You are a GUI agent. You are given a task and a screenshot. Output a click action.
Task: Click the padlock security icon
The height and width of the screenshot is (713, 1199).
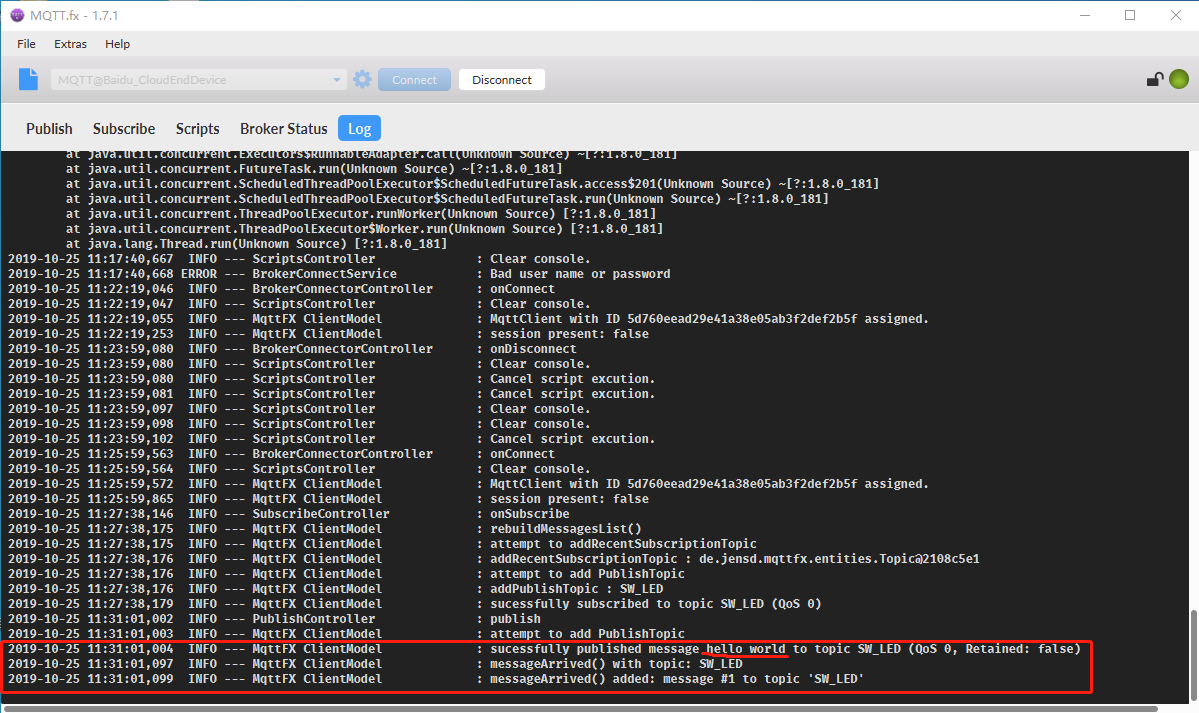coord(1154,79)
